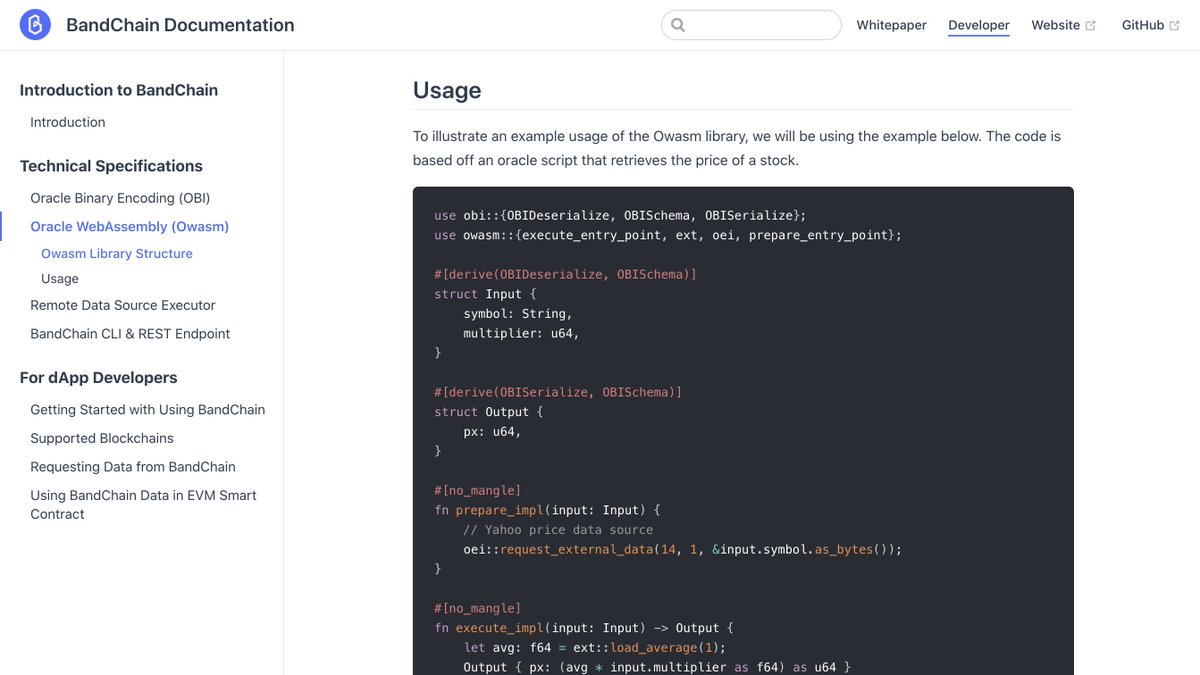
Task: Click the external-link icon next to GitHub
Action: click(x=1175, y=26)
